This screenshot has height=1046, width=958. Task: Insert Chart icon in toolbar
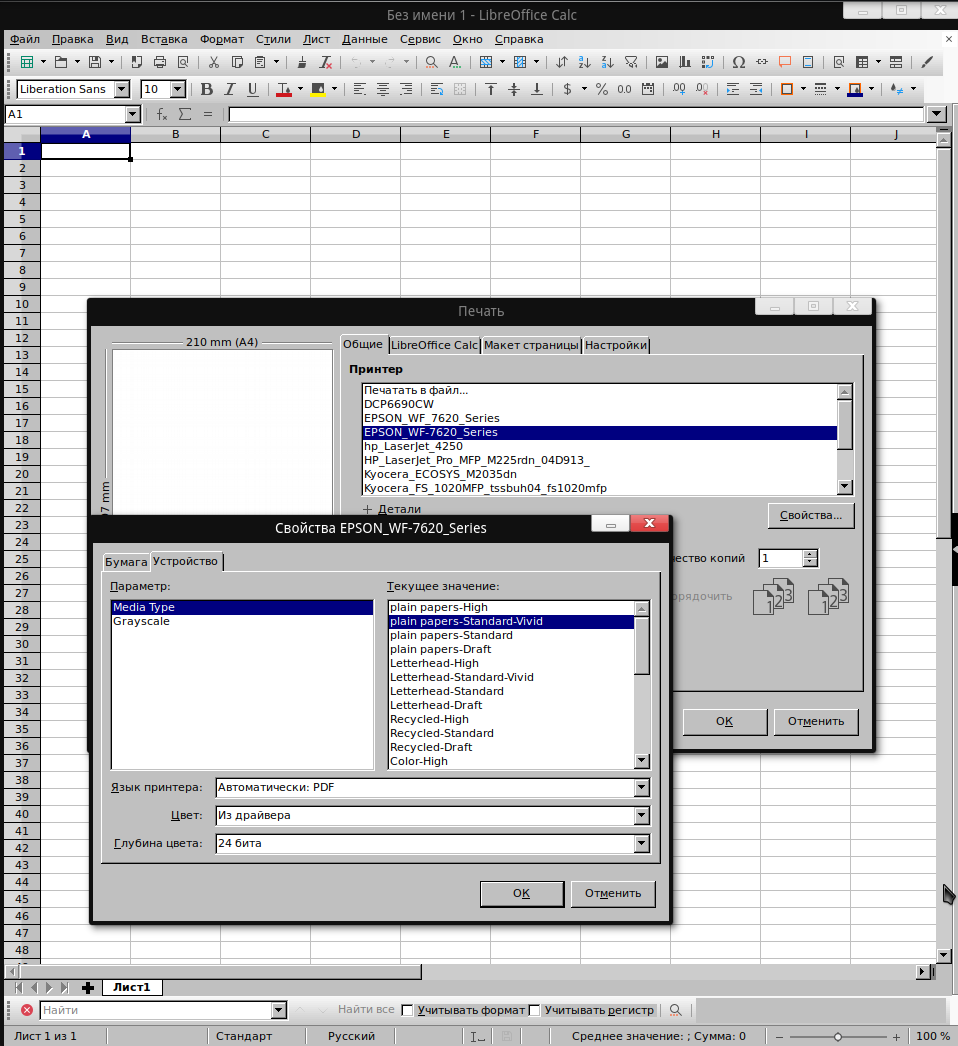pyautogui.click(x=684, y=62)
